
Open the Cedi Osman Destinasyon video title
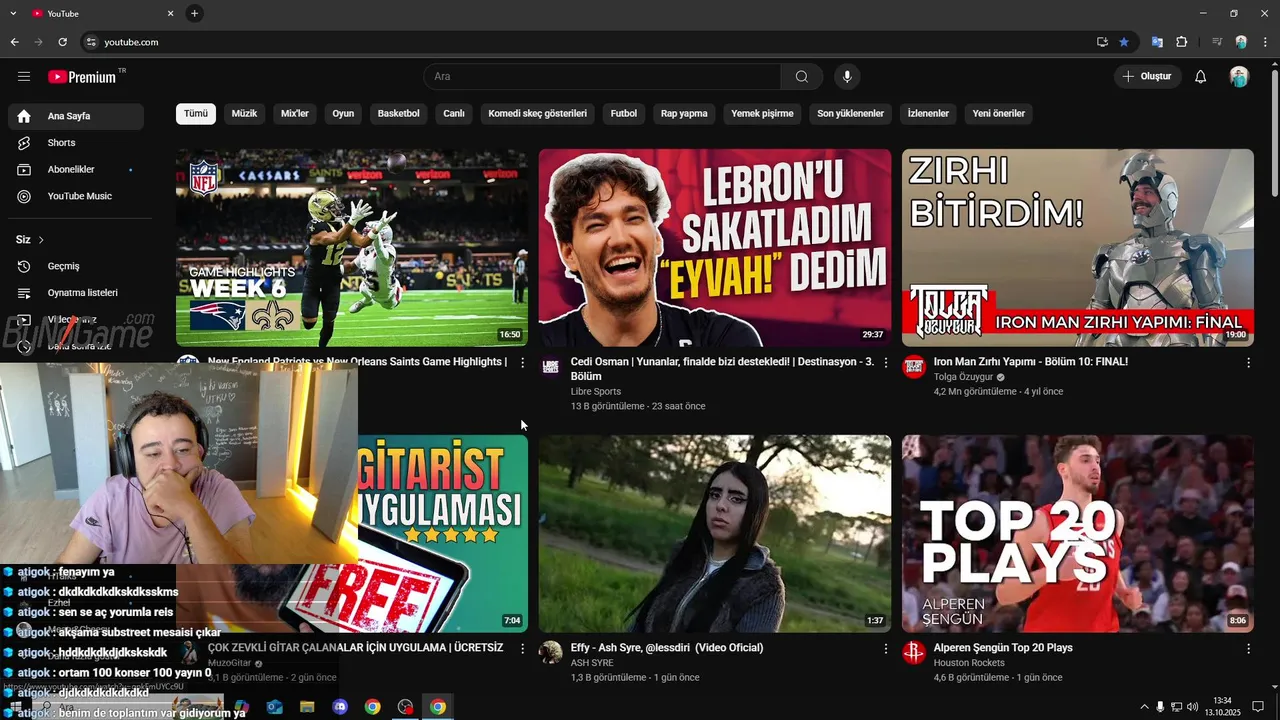(x=722, y=369)
